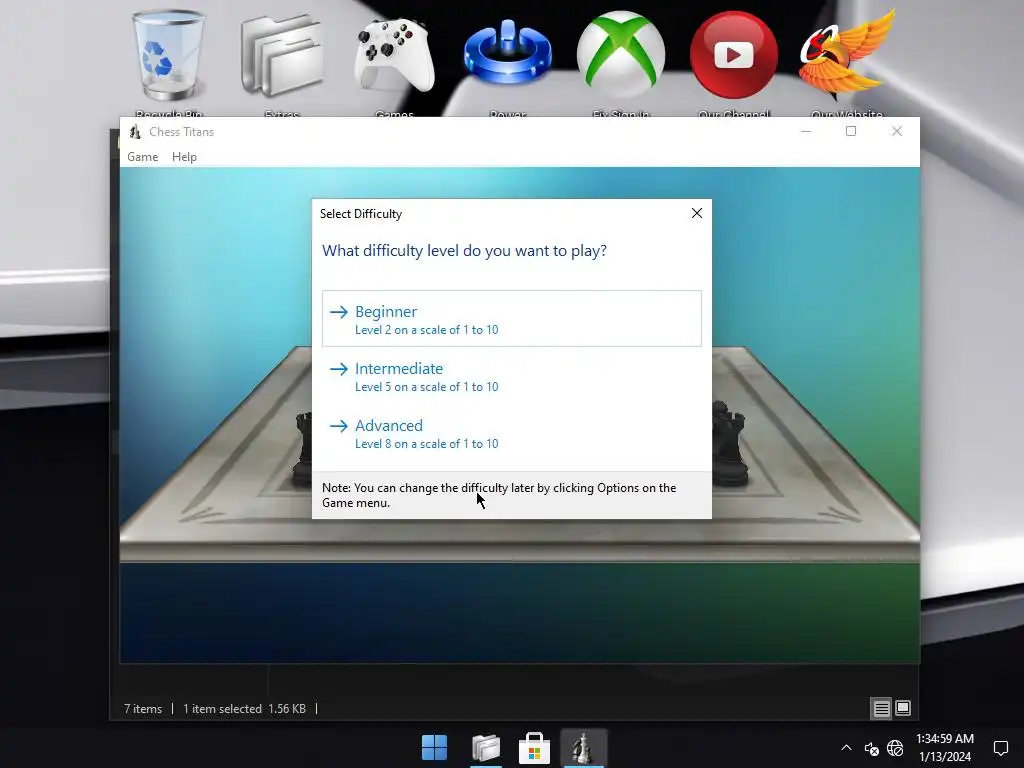Switch Explorer window to large icons view

point(903,709)
